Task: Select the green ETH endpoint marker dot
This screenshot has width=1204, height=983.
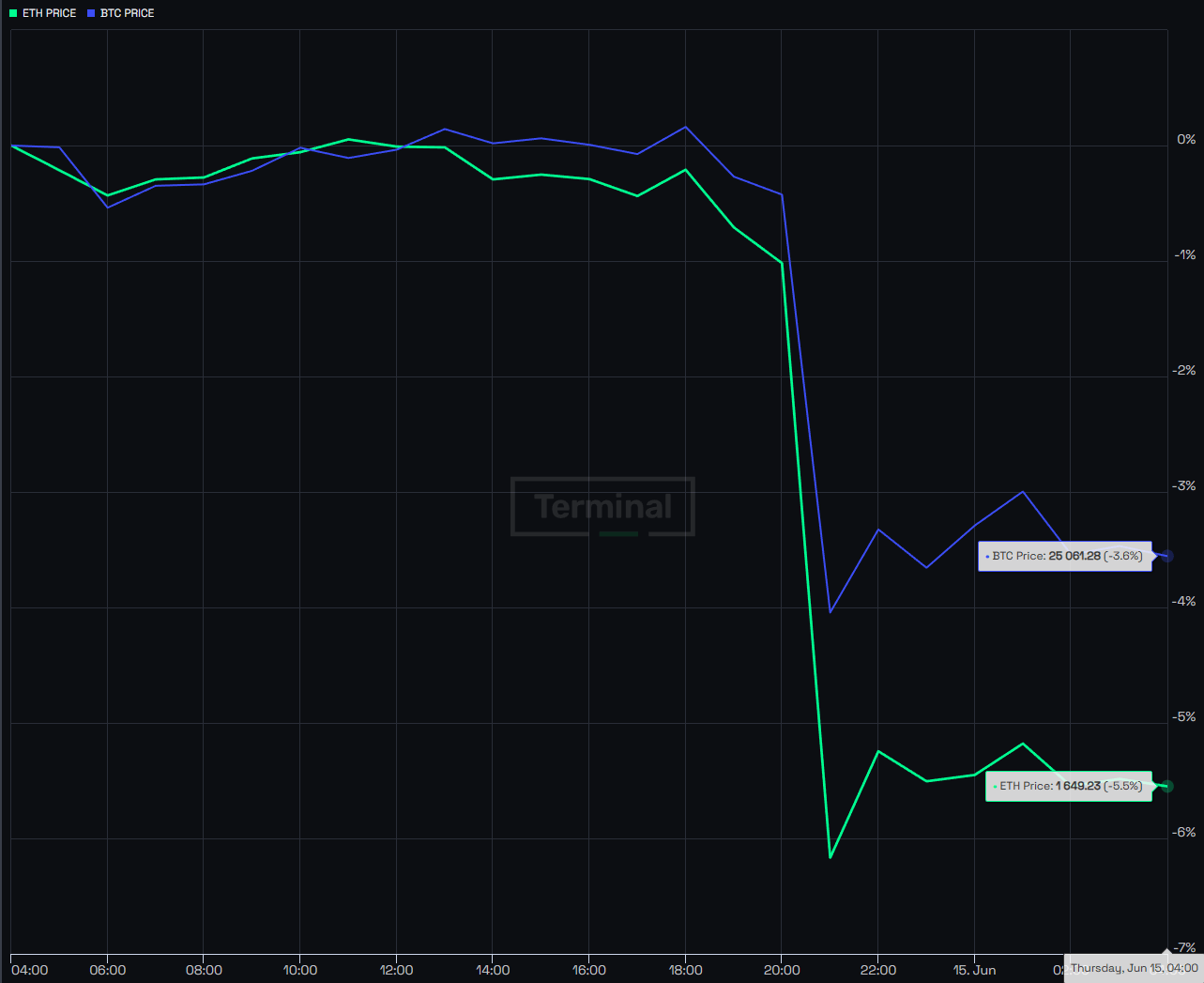Action: (1167, 786)
